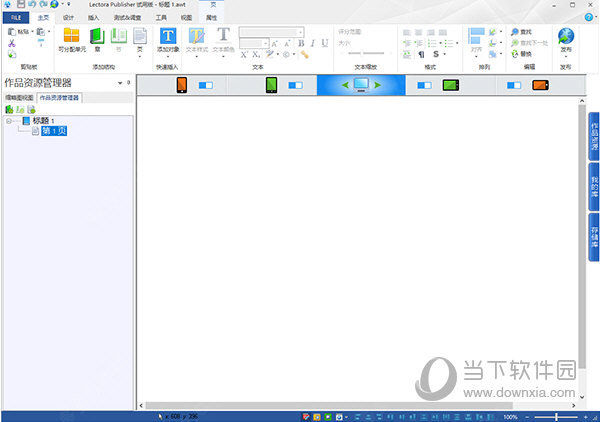Click the zoom in plus button
Image resolution: width=600 pixels, height=422 pixels.
coord(585,417)
